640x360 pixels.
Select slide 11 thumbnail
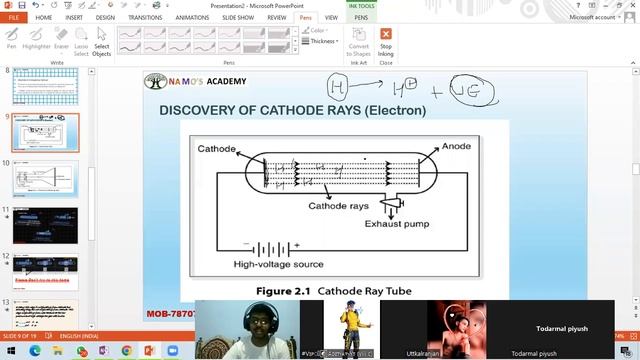pyautogui.click(x=45, y=225)
